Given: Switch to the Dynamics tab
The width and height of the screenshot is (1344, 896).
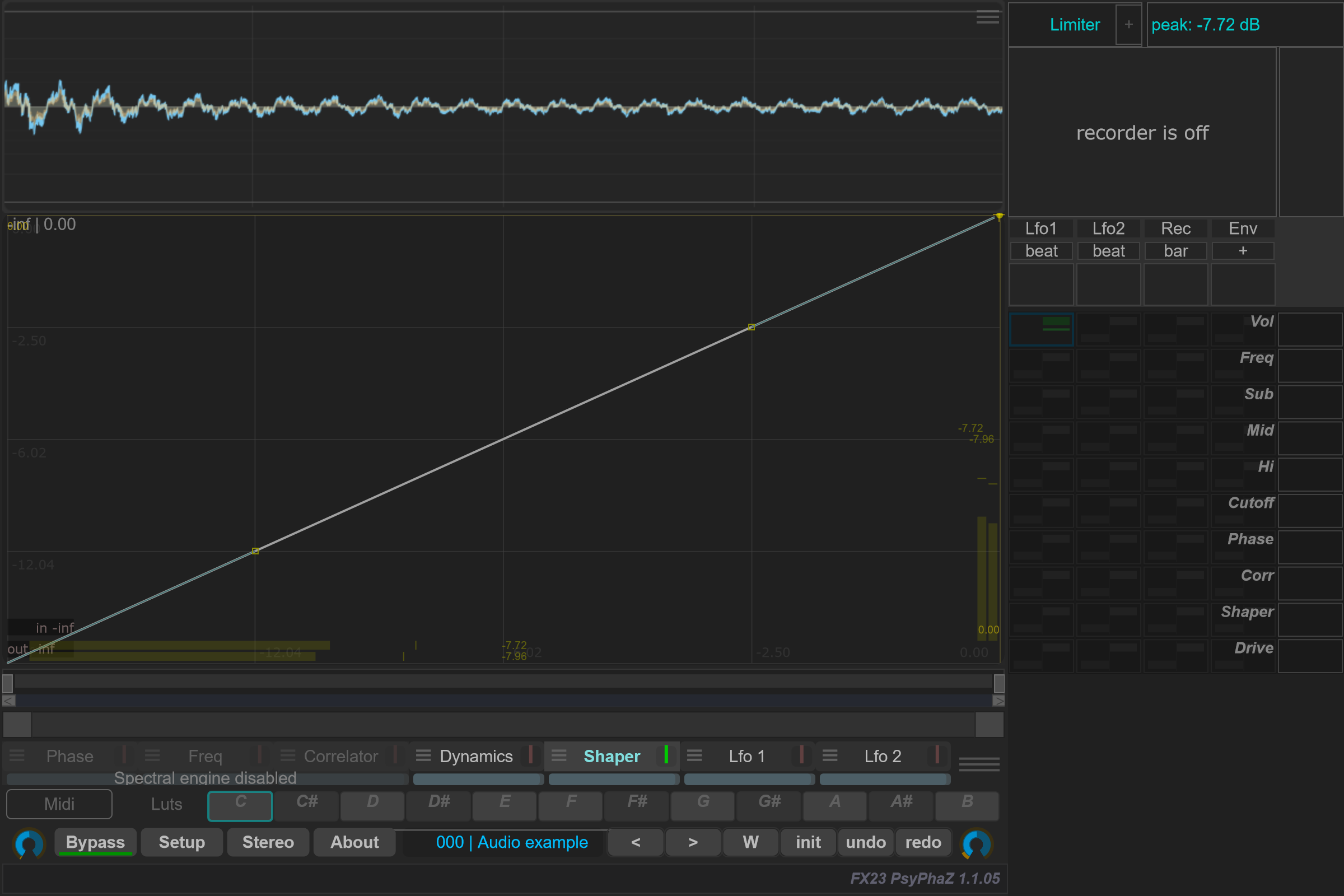Looking at the screenshot, I should pos(476,756).
